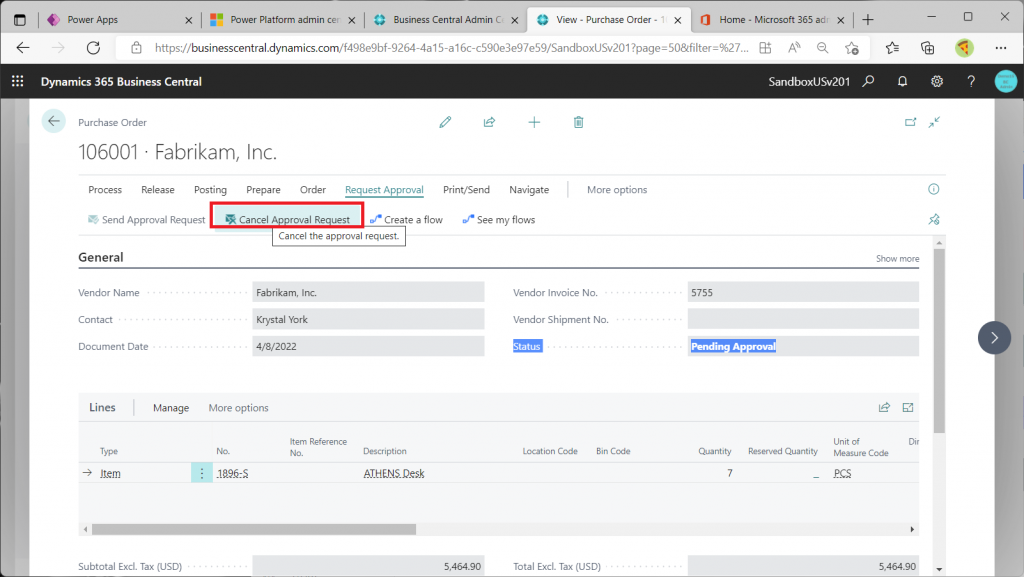The height and width of the screenshot is (577, 1024).
Task: Click browser back arrow
Action: [x=23, y=48]
